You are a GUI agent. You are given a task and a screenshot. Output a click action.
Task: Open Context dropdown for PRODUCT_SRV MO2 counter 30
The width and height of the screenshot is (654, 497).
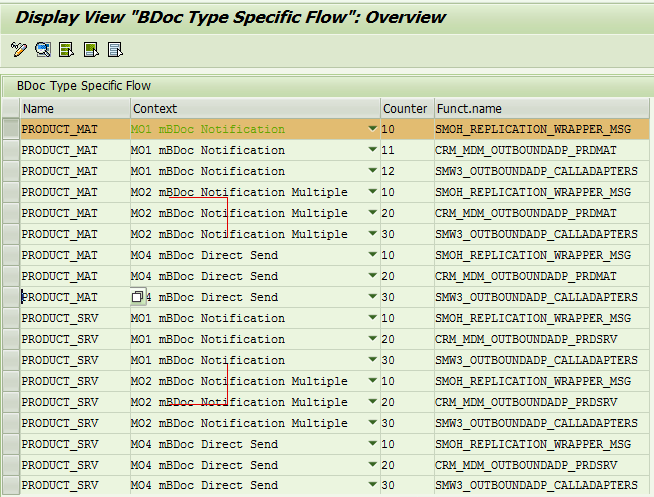[372, 422]
